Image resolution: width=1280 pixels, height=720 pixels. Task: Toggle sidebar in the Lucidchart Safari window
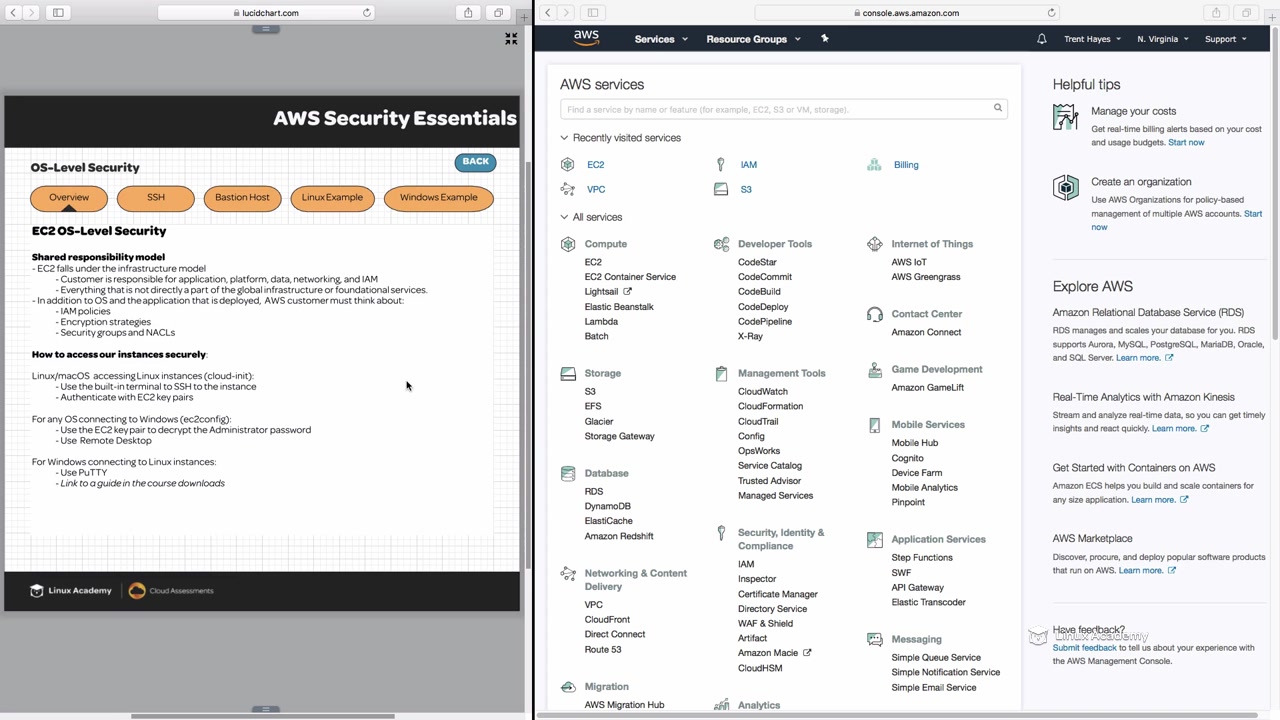pyautogui.click(x=58, y=13)
